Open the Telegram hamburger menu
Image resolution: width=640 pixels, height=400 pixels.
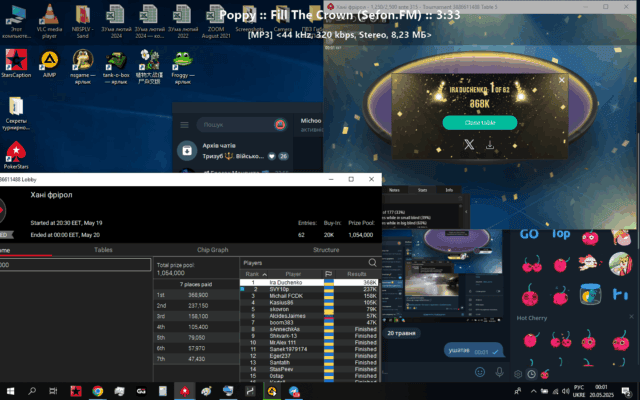(x=186, y=125)
